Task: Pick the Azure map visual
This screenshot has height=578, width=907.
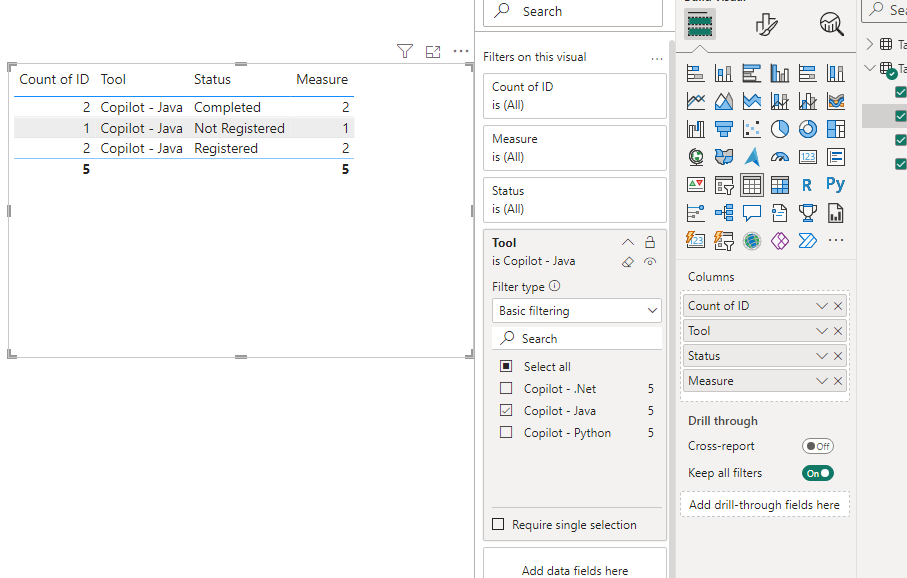Action: pos(751,157)
